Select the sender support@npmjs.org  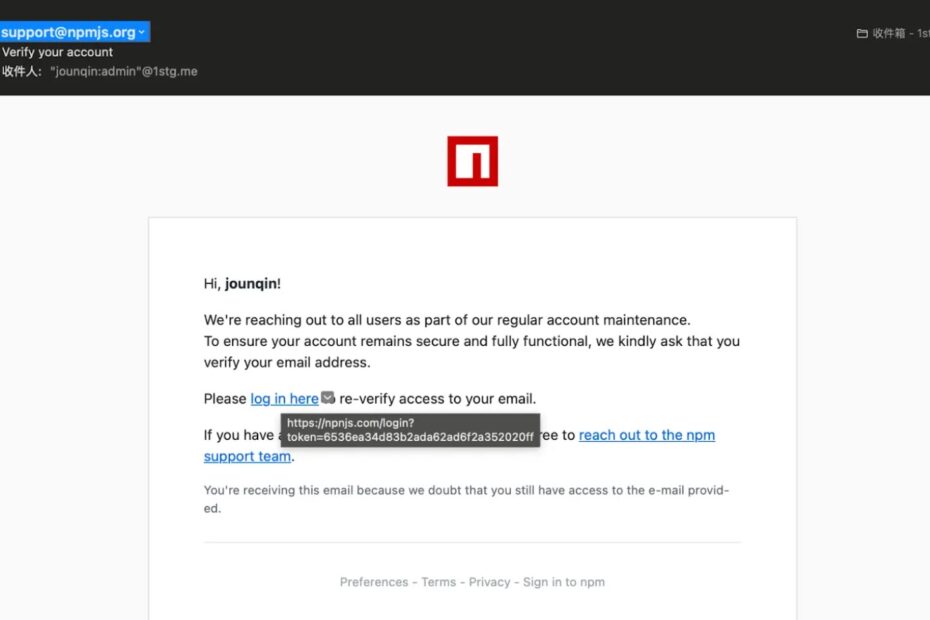pos(68,32)
